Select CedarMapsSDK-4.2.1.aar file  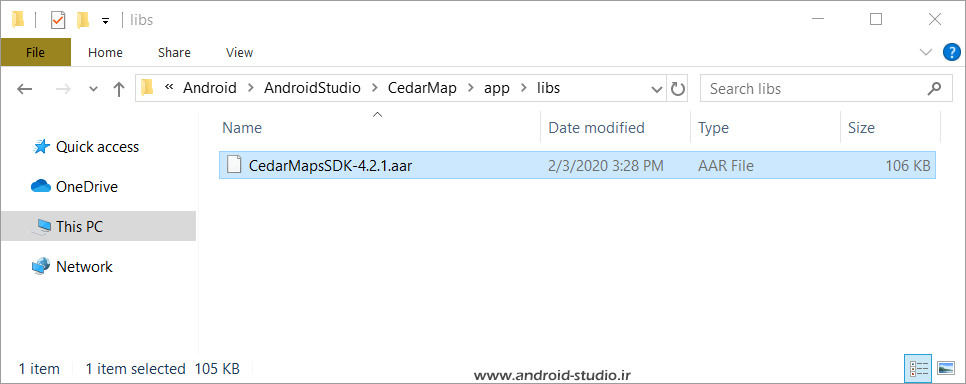577,165
